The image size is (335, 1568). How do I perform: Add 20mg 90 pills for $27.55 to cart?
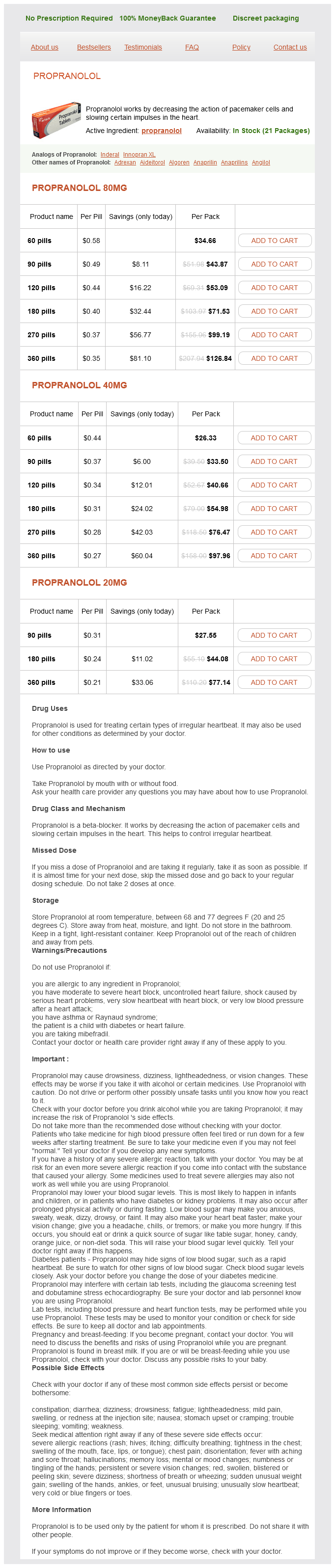tap(274, 635)
